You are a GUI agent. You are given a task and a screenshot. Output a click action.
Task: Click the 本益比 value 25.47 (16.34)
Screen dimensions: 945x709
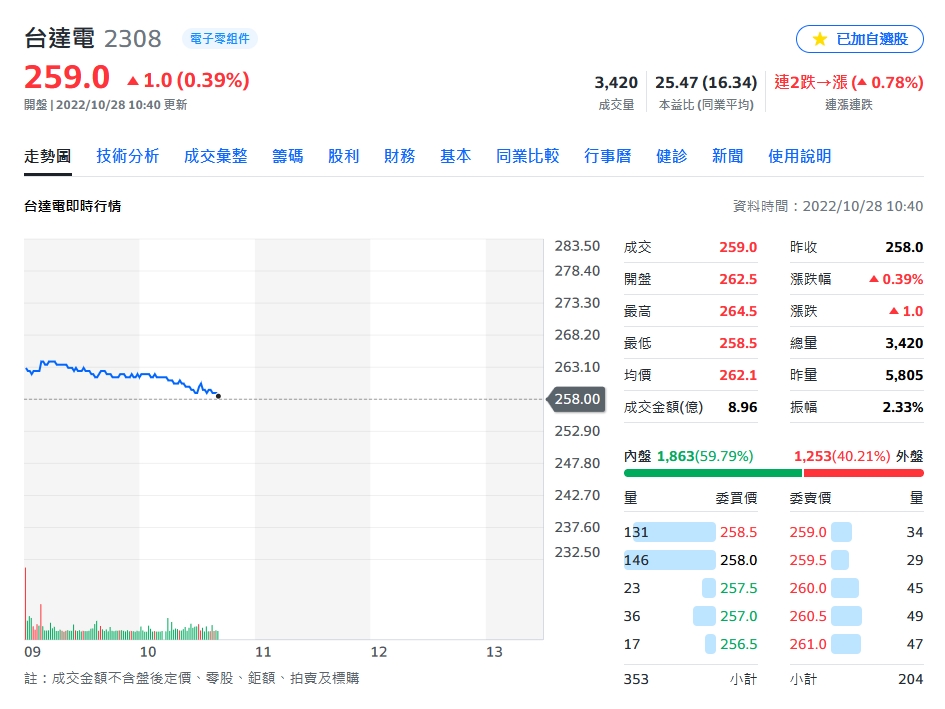[706, 83]
